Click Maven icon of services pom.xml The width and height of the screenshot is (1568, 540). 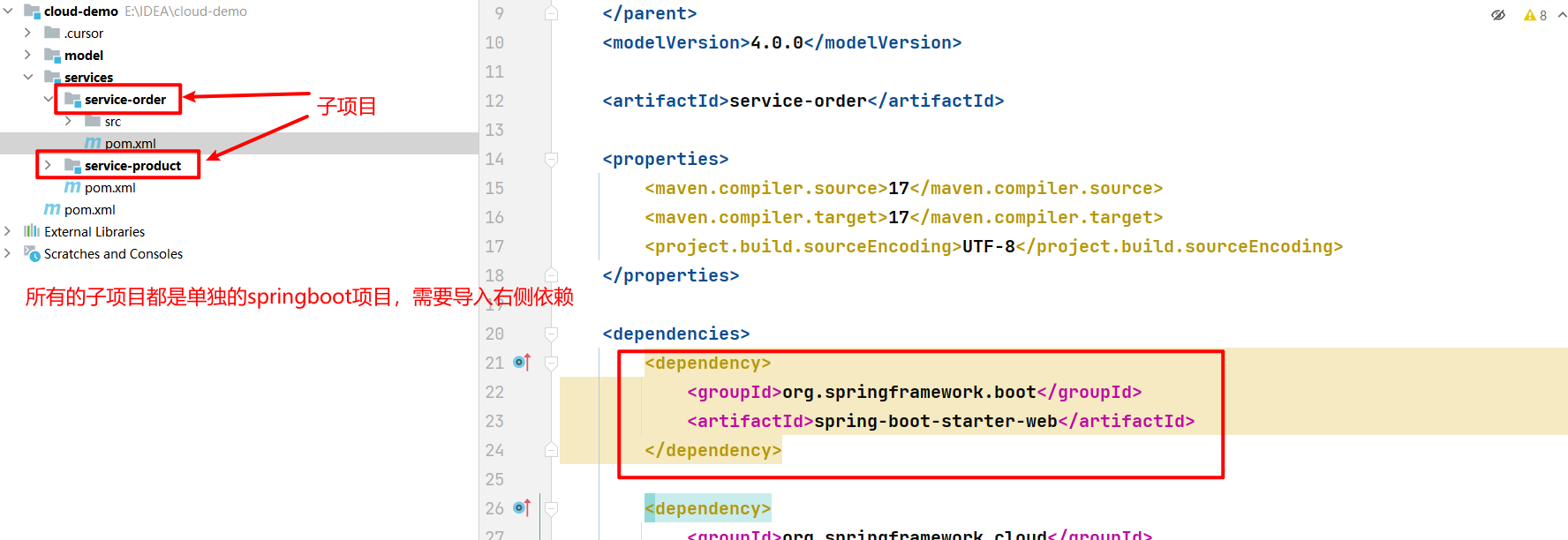point(72,187)
